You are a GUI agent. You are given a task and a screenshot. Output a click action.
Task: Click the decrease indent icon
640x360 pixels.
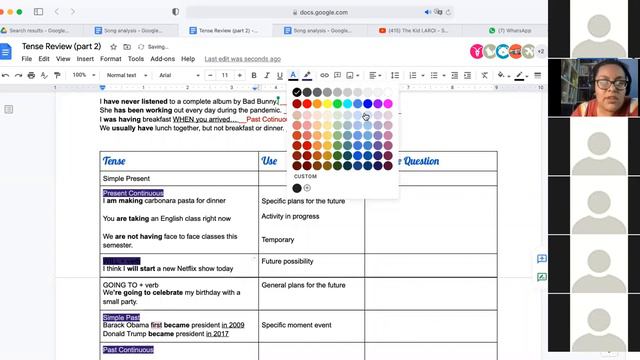[455, 75]
